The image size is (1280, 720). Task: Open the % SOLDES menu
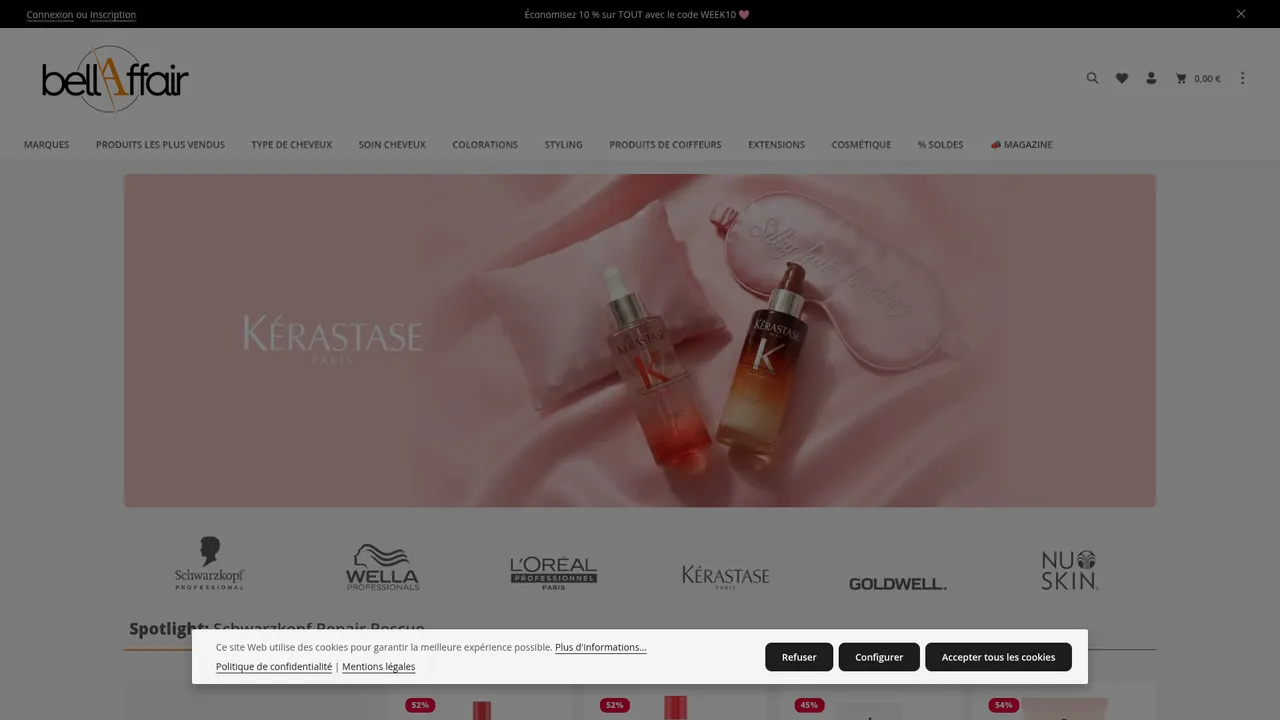(941, 145)
